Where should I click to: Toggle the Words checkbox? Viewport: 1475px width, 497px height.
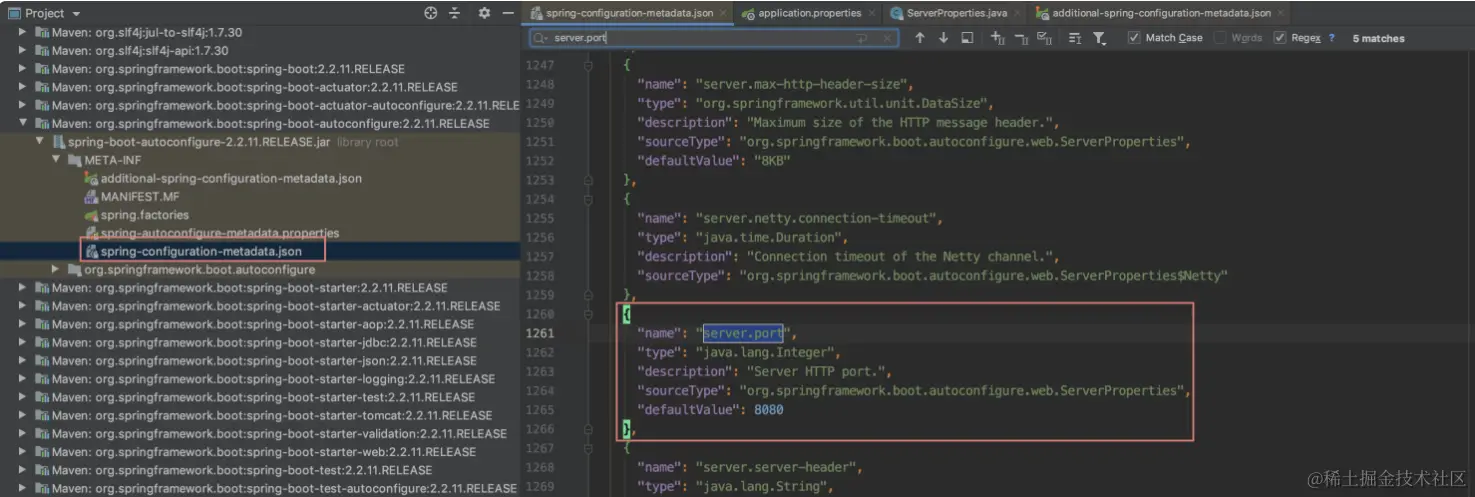coord(1220,38)
